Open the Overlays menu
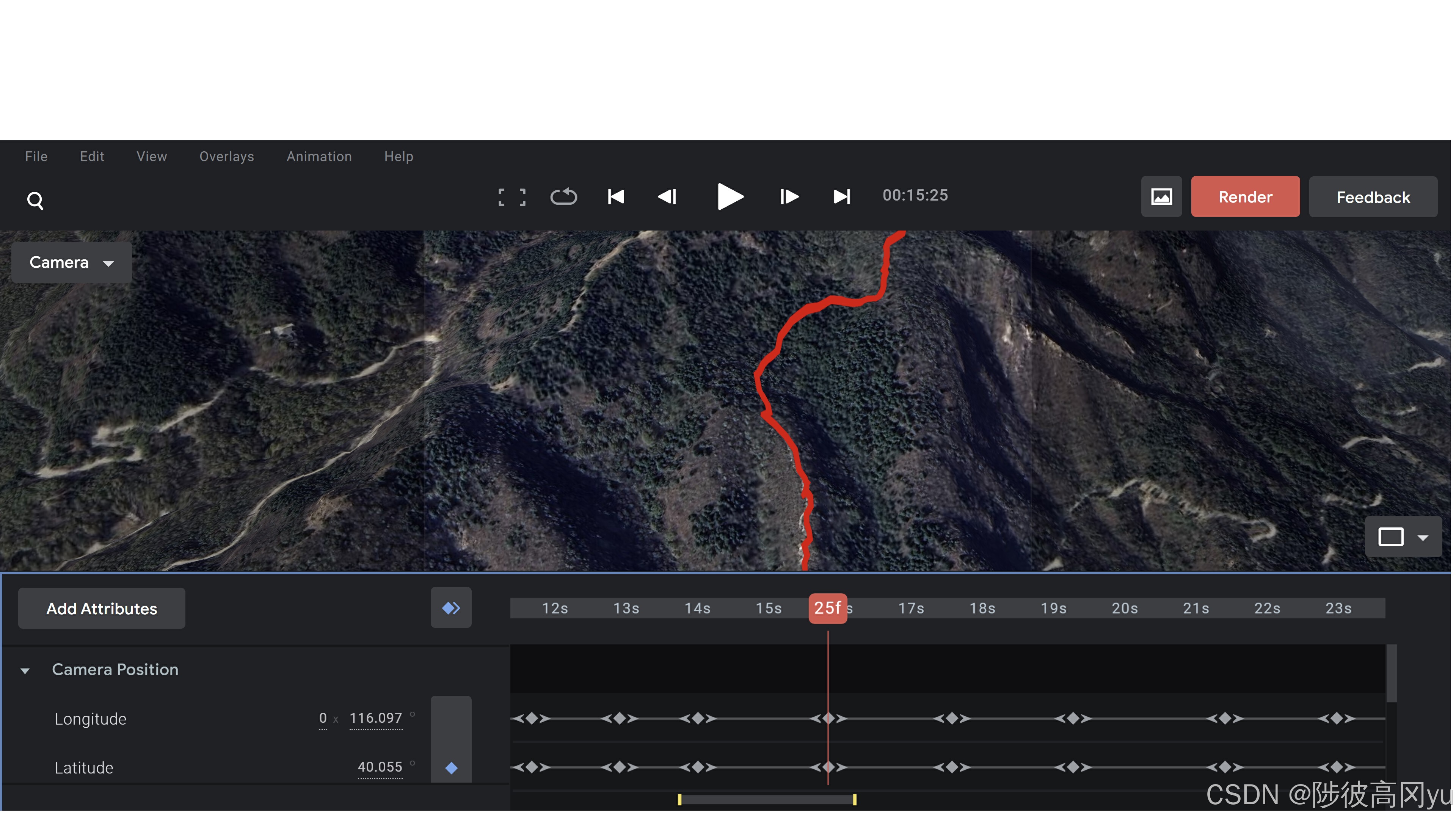This screenshot has width=1456, height=819. tap(226, 157)
